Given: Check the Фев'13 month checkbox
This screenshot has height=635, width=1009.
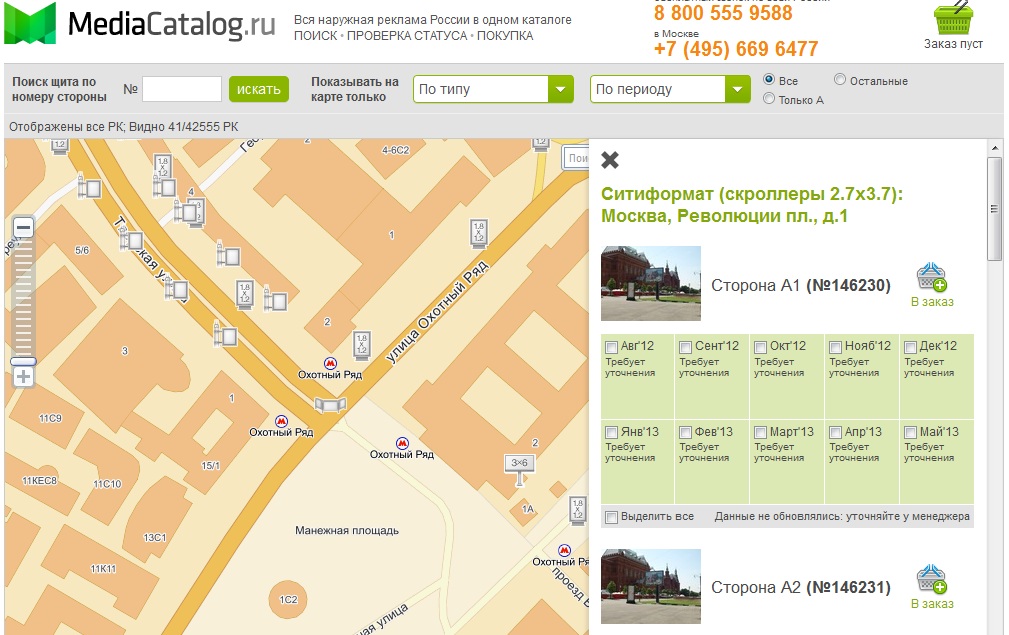Looking at the screenshot, I should (x=686, y=432).
